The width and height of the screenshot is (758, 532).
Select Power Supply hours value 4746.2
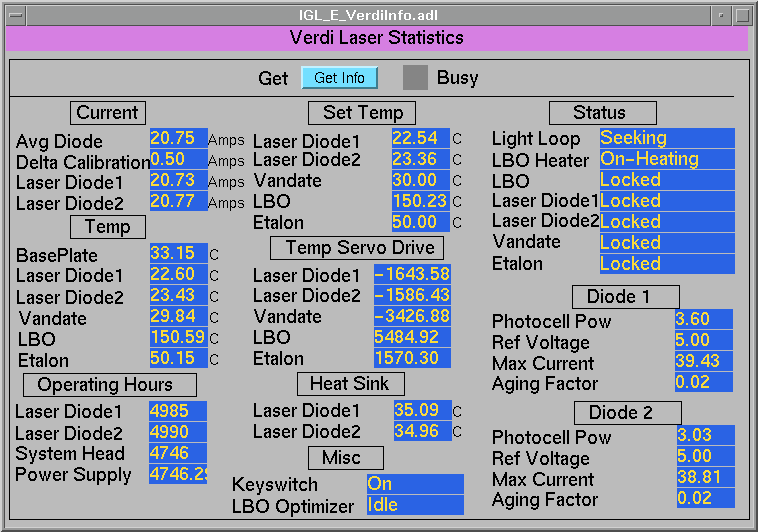tap(178, 474)
